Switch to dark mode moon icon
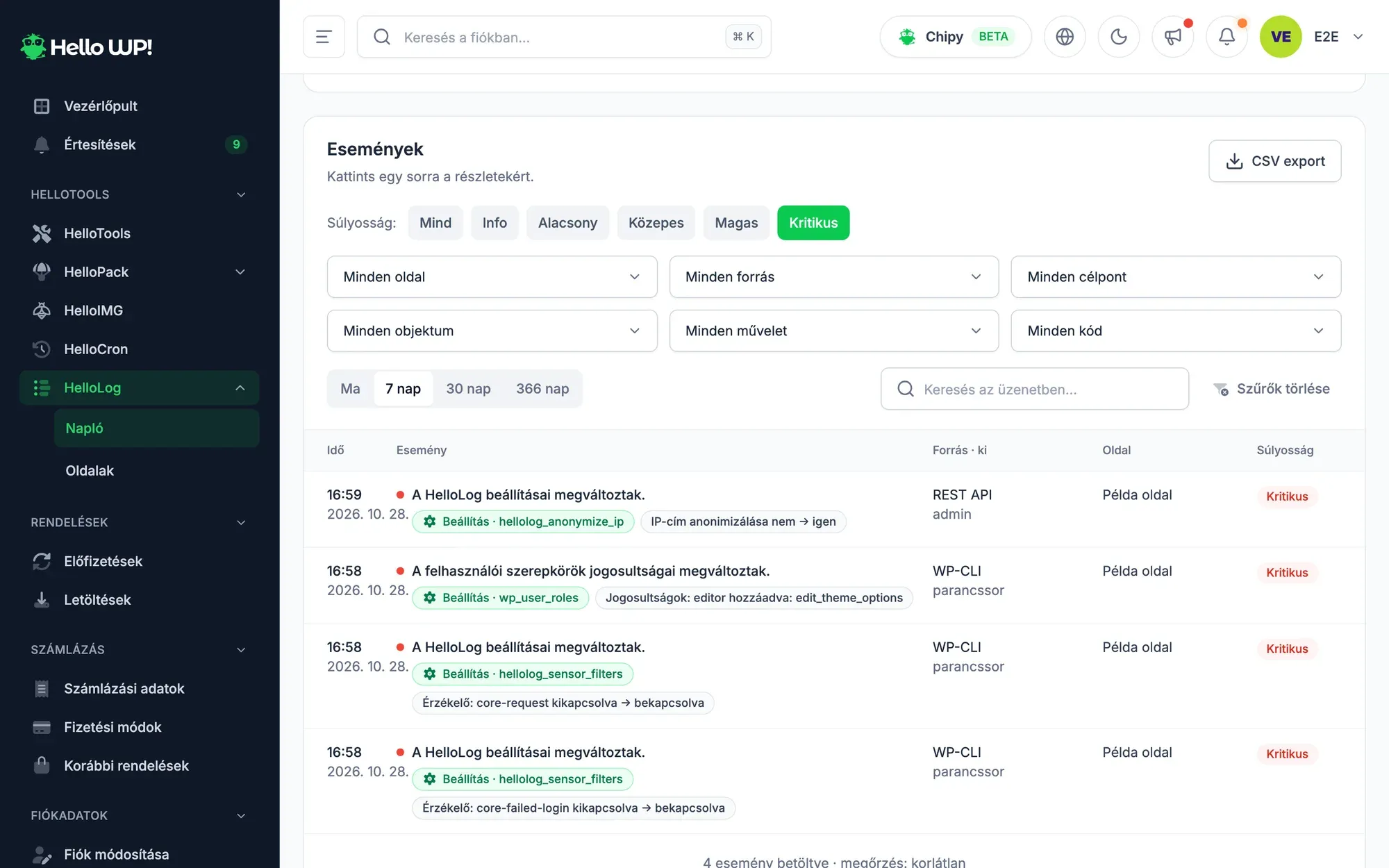 [1119, 37]
